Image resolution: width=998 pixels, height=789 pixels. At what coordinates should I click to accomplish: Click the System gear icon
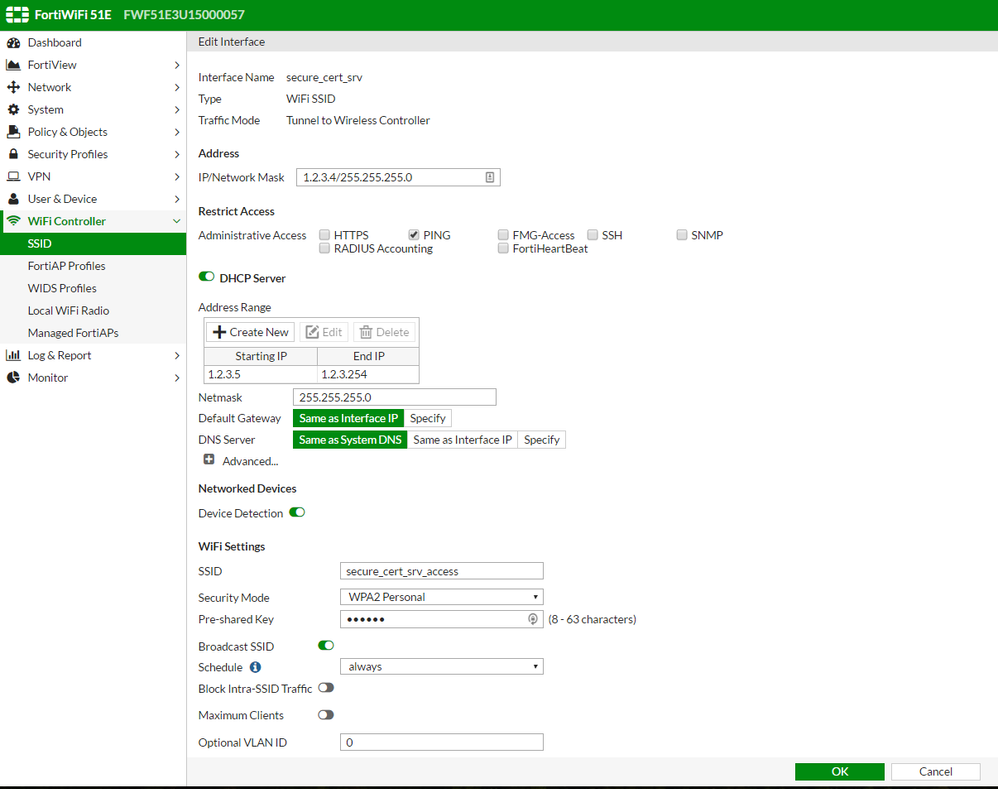pyautogui.click(x=13, y=110)
